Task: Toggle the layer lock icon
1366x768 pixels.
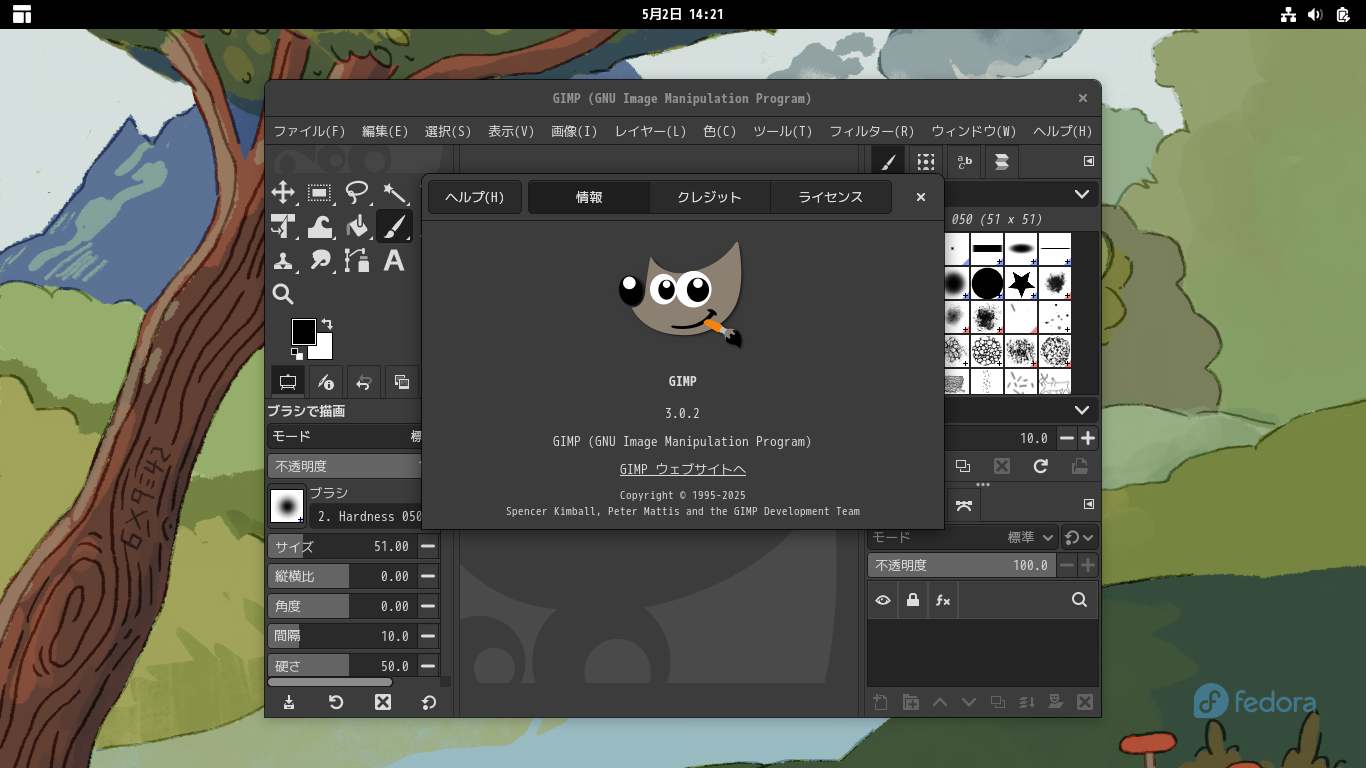Action: click(912, 600)
